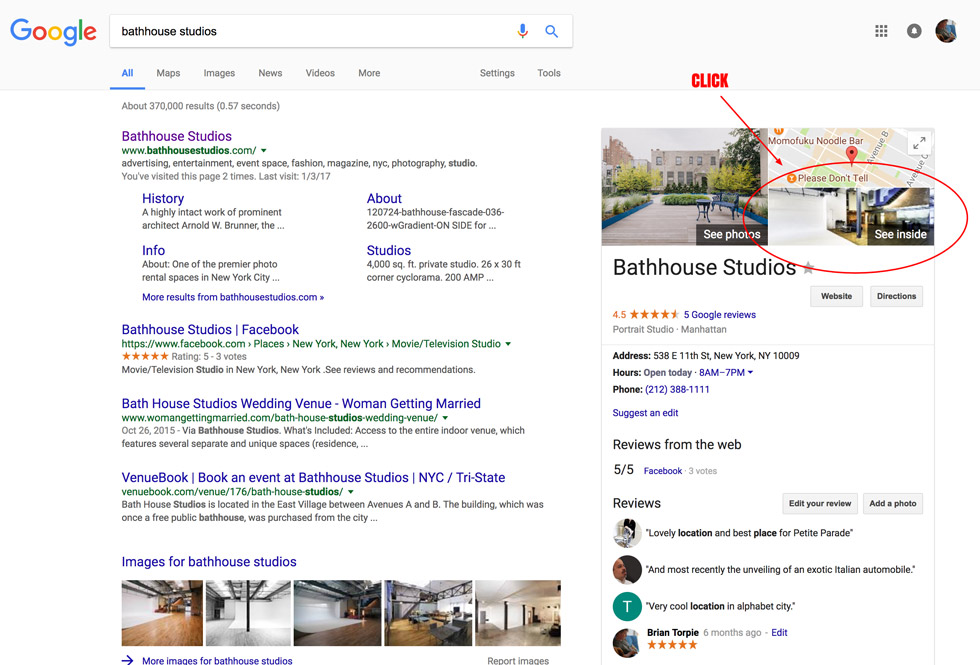Click the Add a photo button
This screenshot has width=980, height=665.
(892, 504)
